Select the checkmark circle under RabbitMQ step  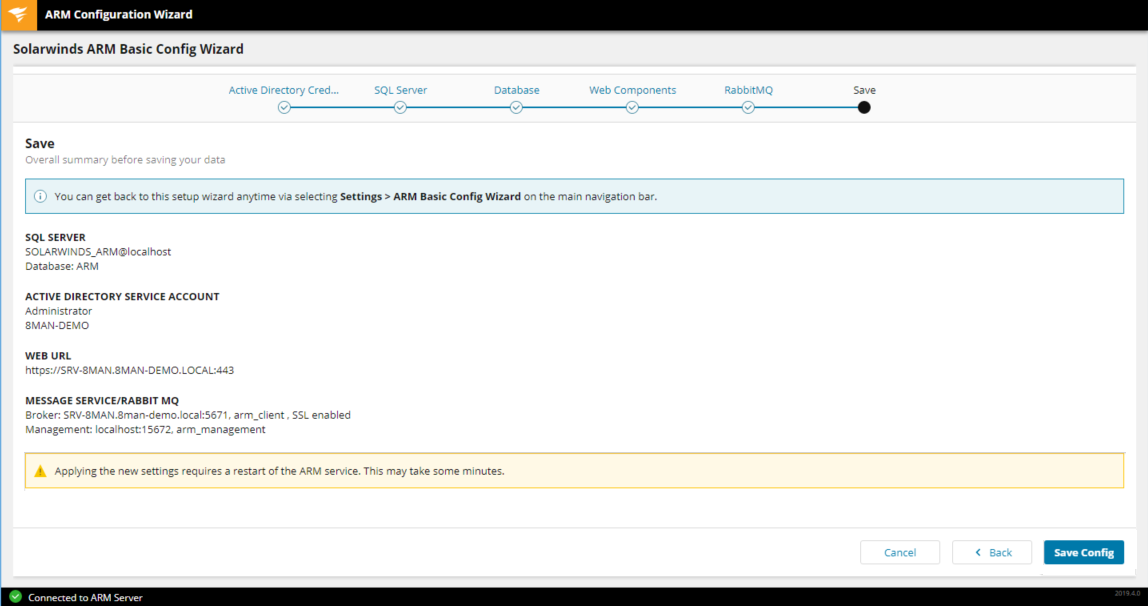pyautogui.click(x=748, y=108)
